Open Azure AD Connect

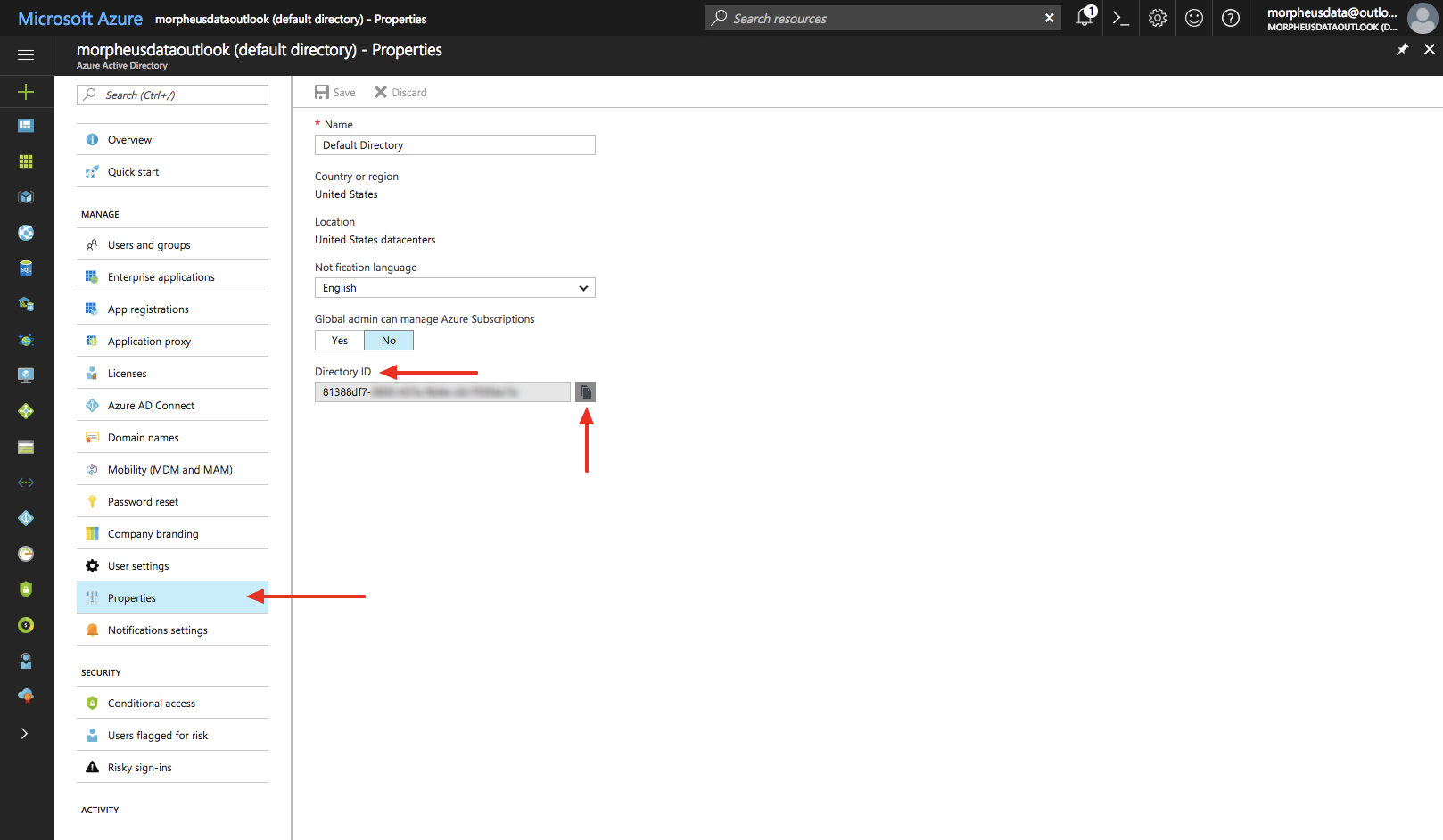173,406
